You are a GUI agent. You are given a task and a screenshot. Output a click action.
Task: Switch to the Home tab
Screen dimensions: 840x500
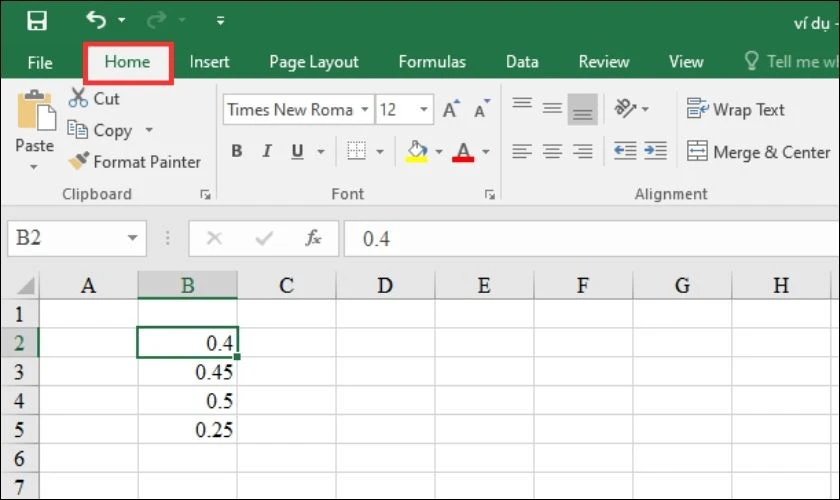tap(128, 62)
